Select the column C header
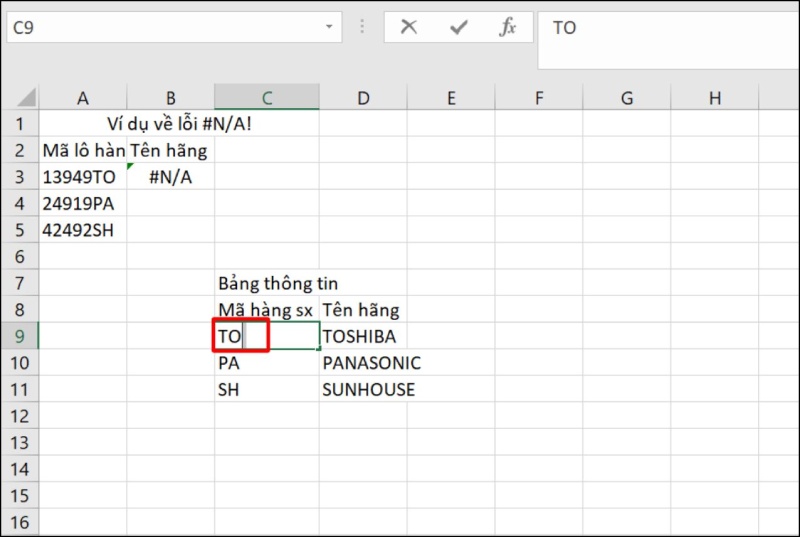 point(267,97)
